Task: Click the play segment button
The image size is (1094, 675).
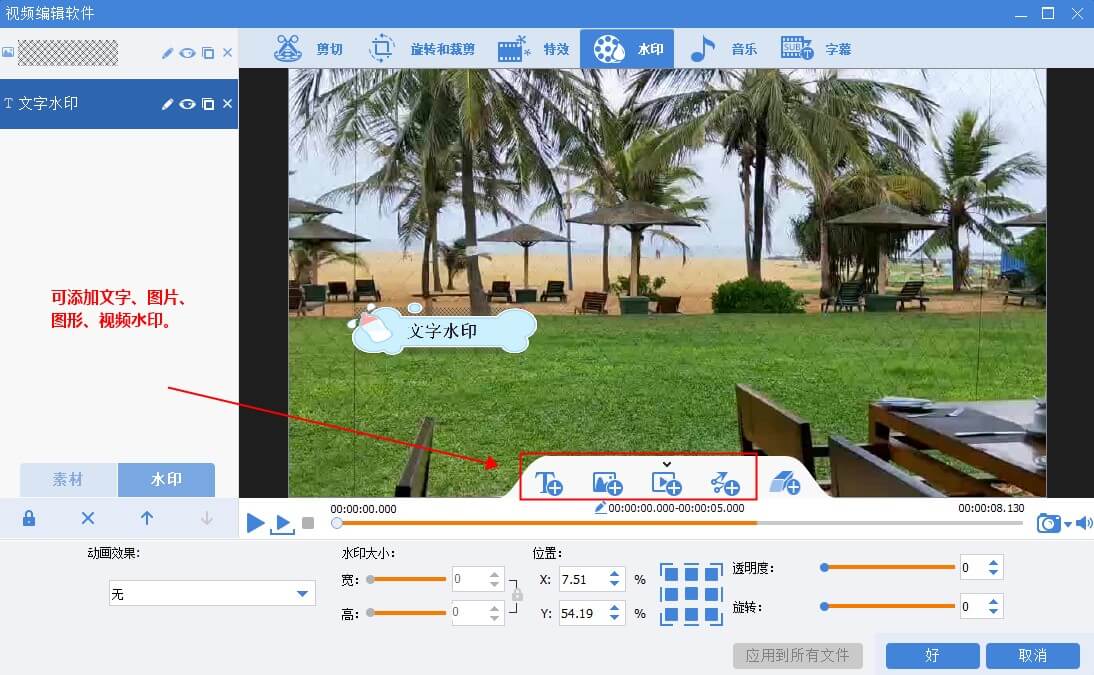Action: click(x=282, y=524)
